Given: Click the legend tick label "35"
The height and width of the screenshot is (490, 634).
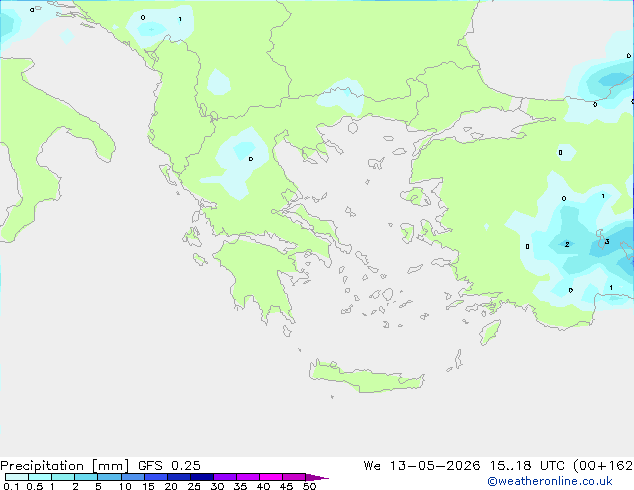Looking at the screenshot, I should [240, 486].
